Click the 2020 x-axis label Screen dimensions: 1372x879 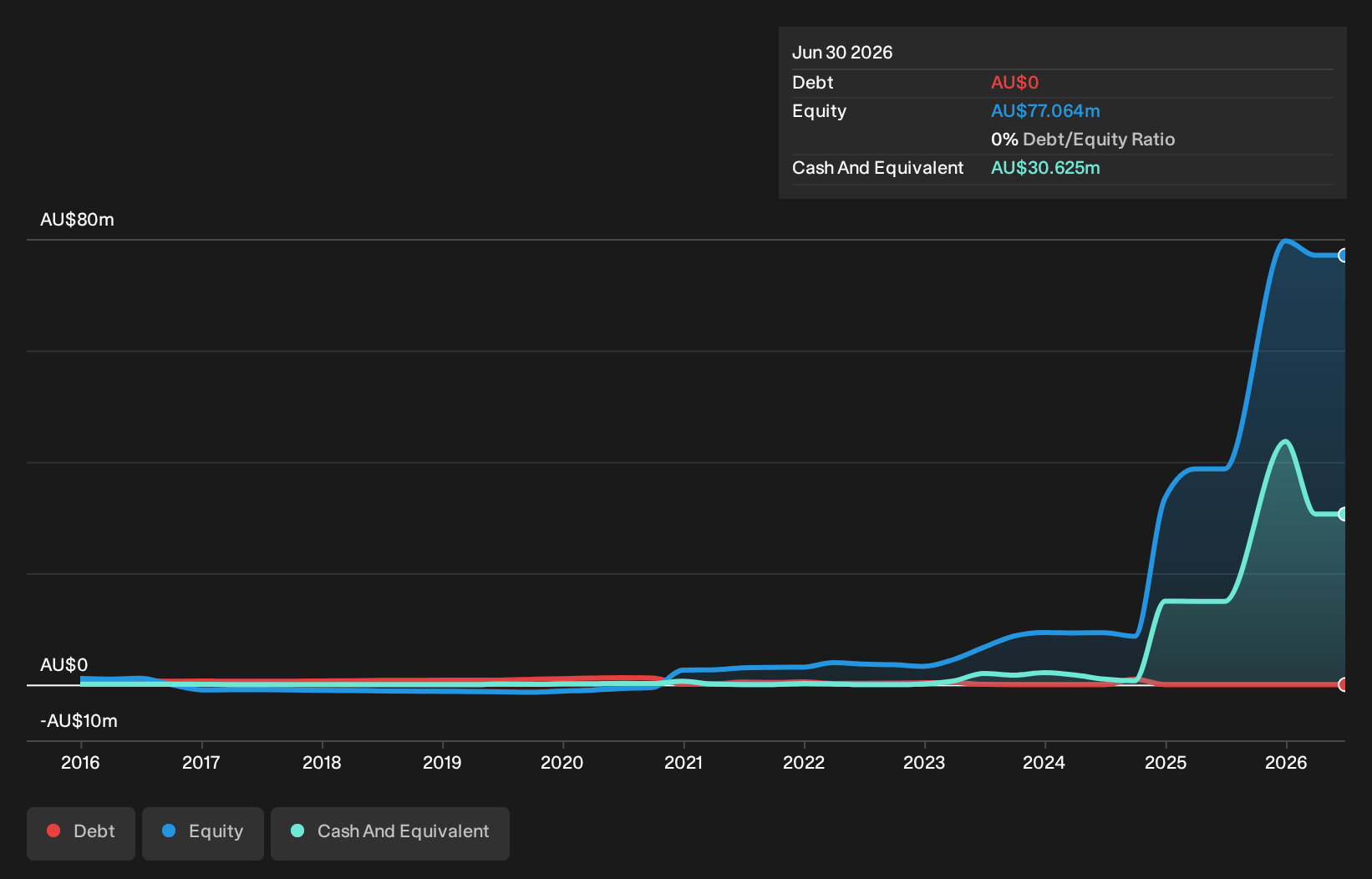(x=562, y=762)
